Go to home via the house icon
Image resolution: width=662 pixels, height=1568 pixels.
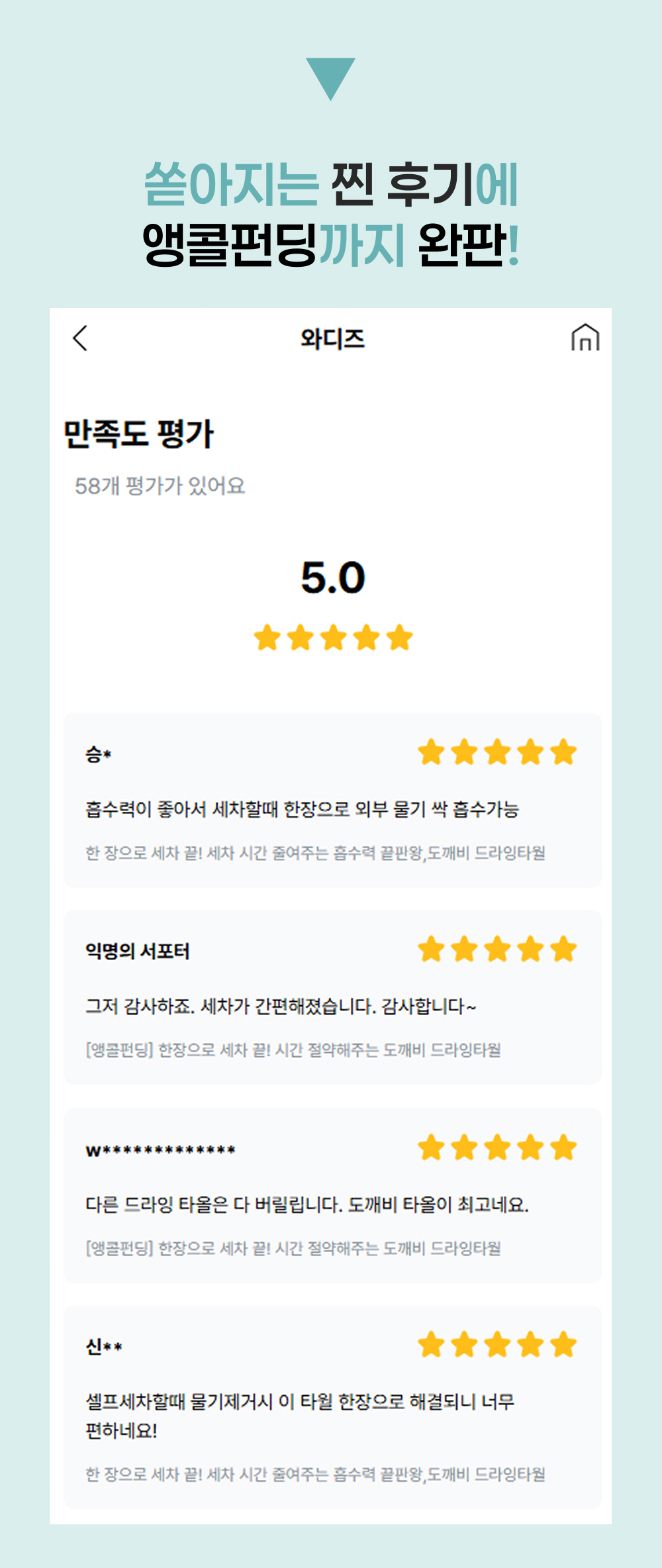pos(585,338)
